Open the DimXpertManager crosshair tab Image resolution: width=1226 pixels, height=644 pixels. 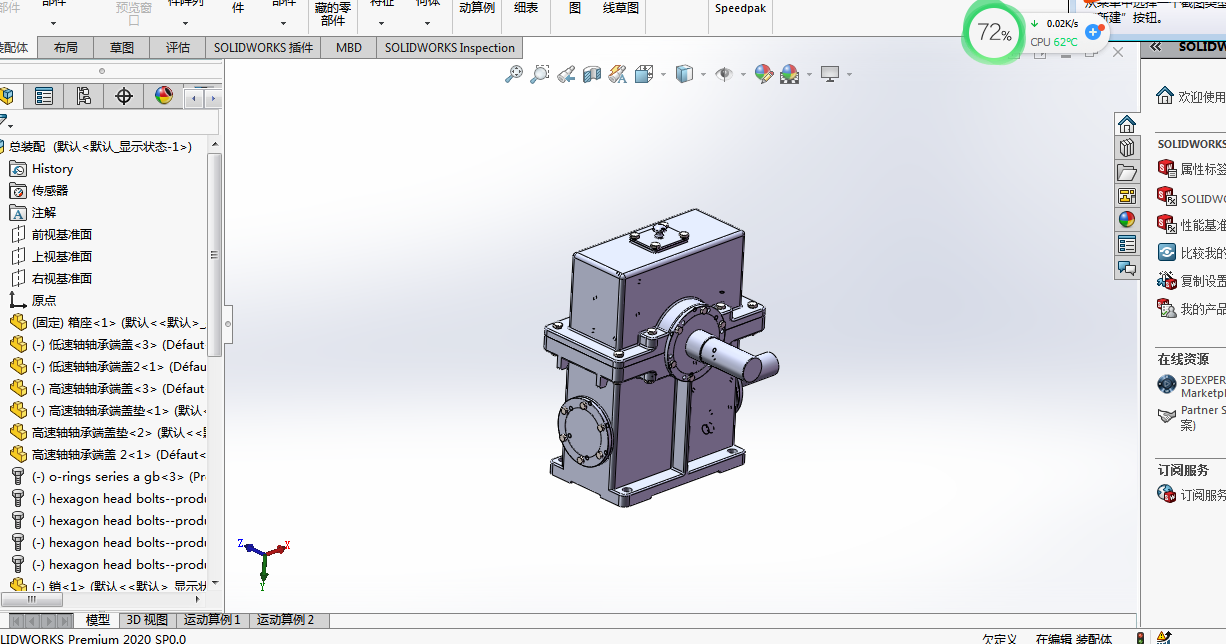(124, 96)
